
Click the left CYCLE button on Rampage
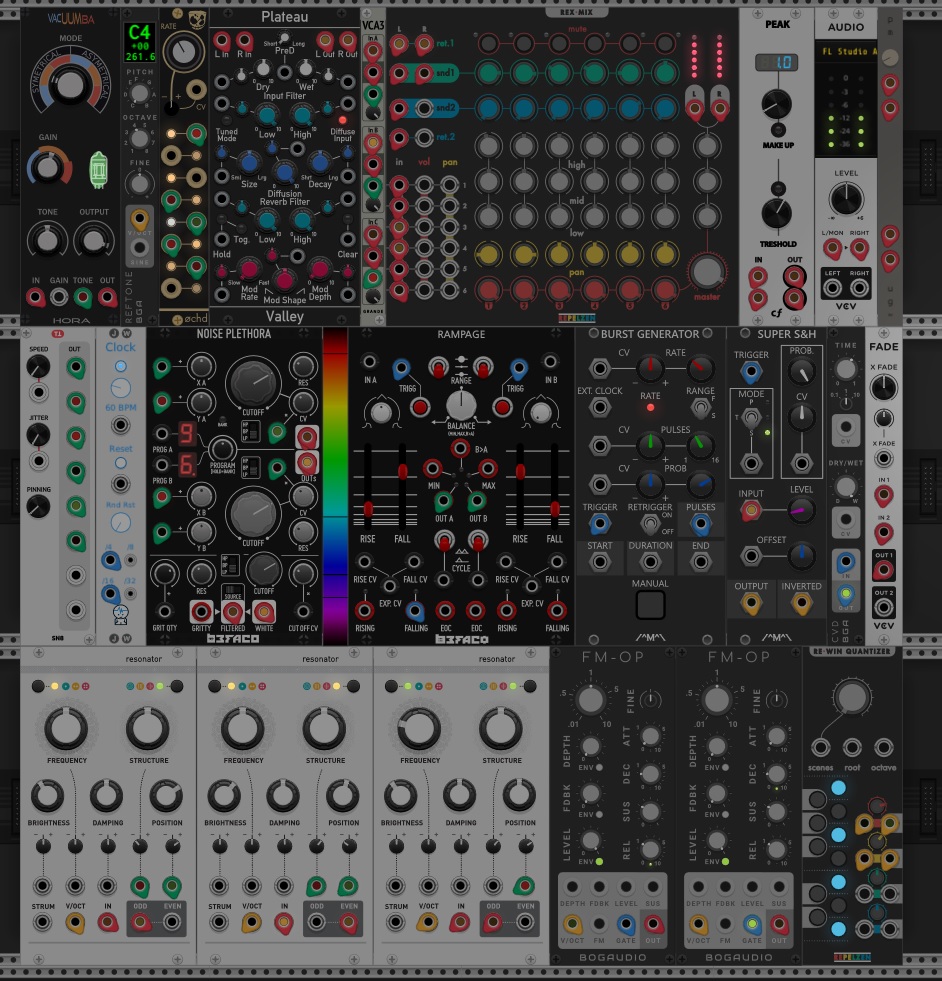pos(444,541)
